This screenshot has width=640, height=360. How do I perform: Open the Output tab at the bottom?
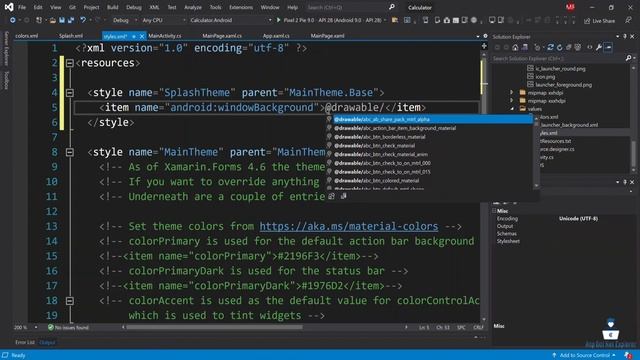coord(47,342)
